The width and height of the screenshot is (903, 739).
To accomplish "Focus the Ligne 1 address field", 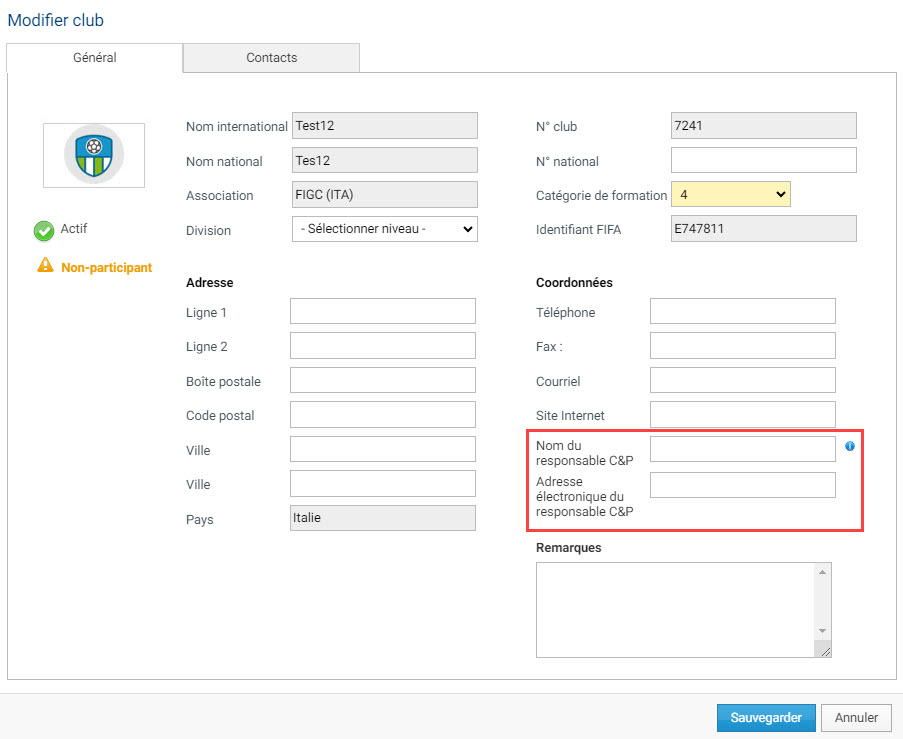I will [383, 311].
